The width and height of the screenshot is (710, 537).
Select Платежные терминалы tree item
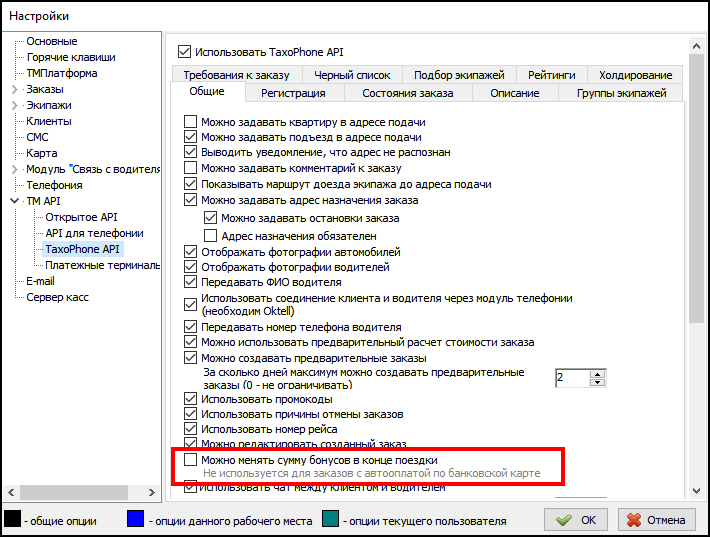102,265
